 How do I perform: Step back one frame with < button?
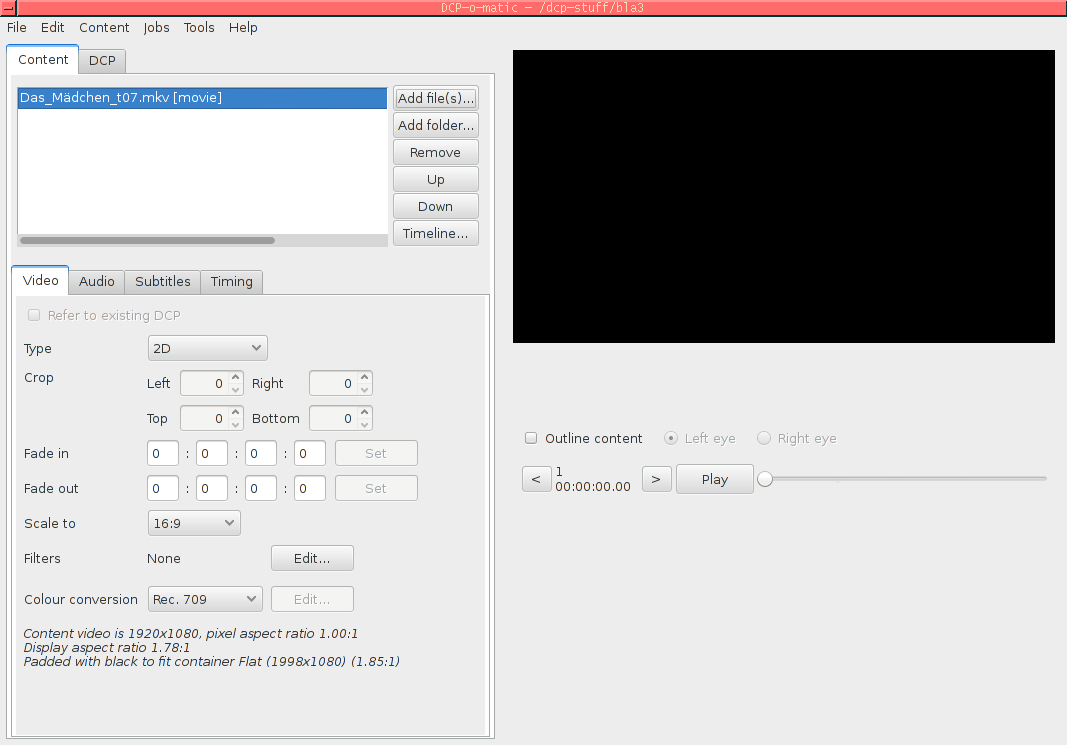(536, 479)
